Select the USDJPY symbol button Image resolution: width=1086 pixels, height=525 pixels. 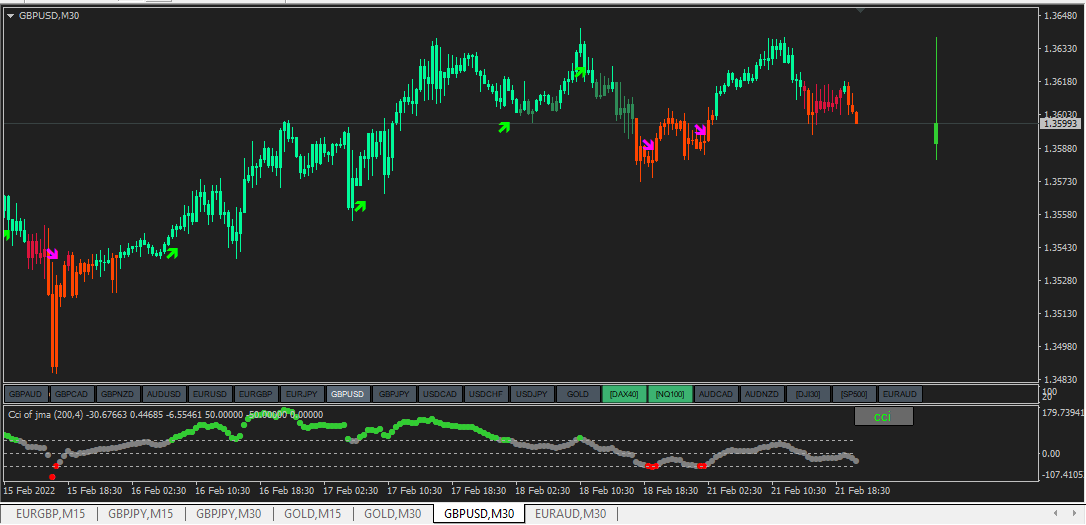tap(532, 394)
